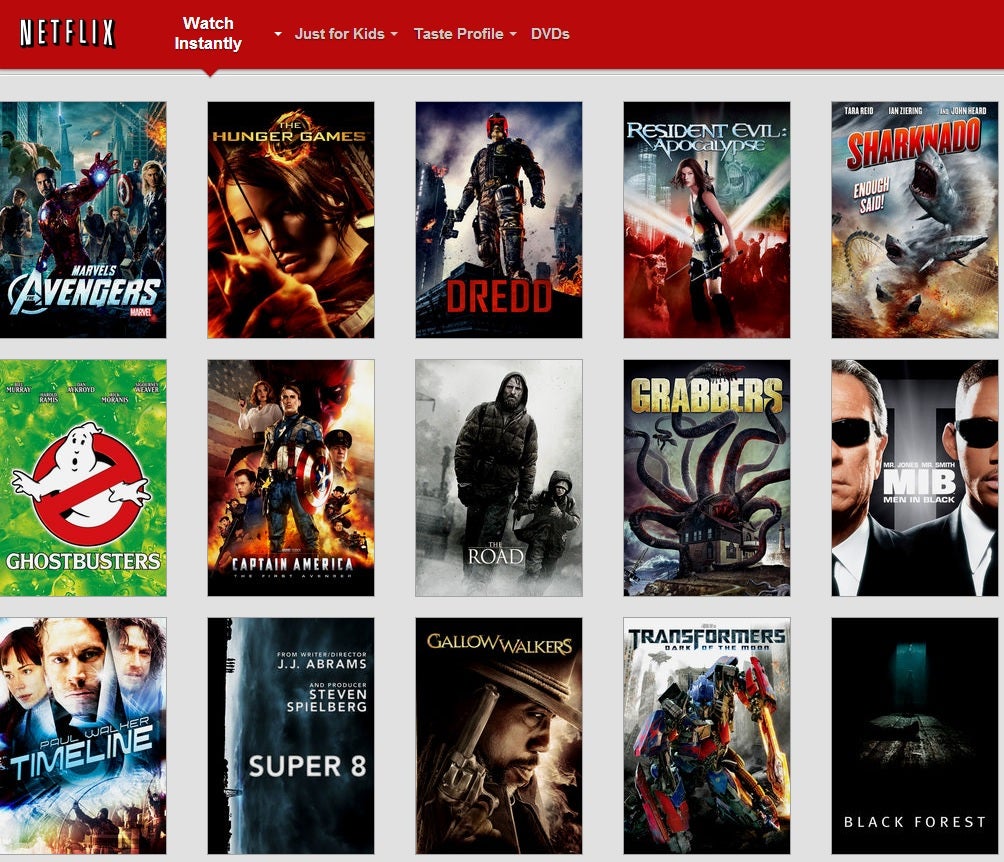Choose the Dredd movie poster

tap(499, 220)
